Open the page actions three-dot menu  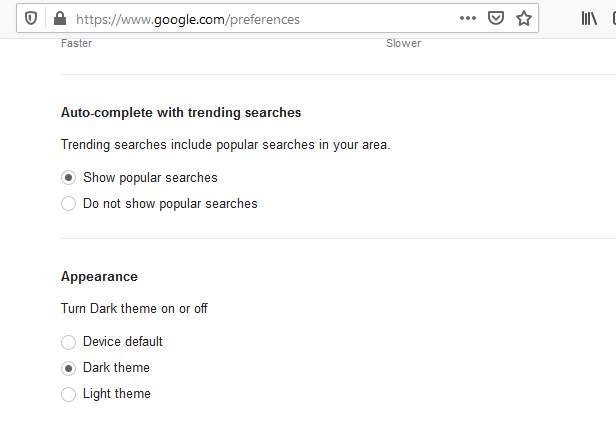[468, 18]
